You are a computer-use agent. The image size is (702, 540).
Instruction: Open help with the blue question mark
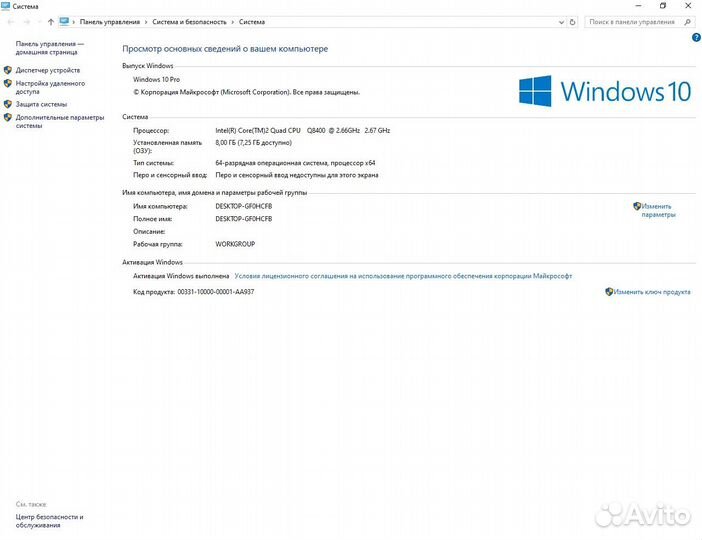[696, 38]
